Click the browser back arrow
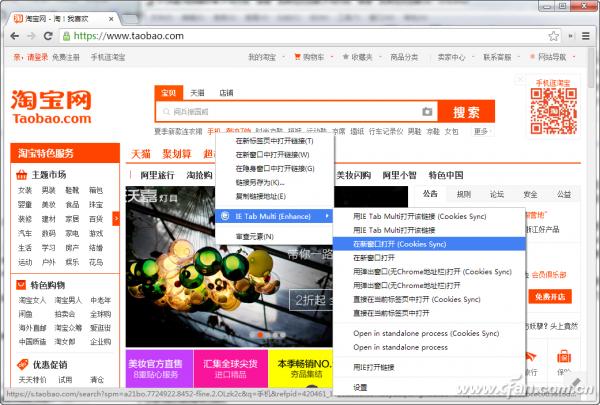Viewport: 600px width, 405px height. click(x=15, y=36)
